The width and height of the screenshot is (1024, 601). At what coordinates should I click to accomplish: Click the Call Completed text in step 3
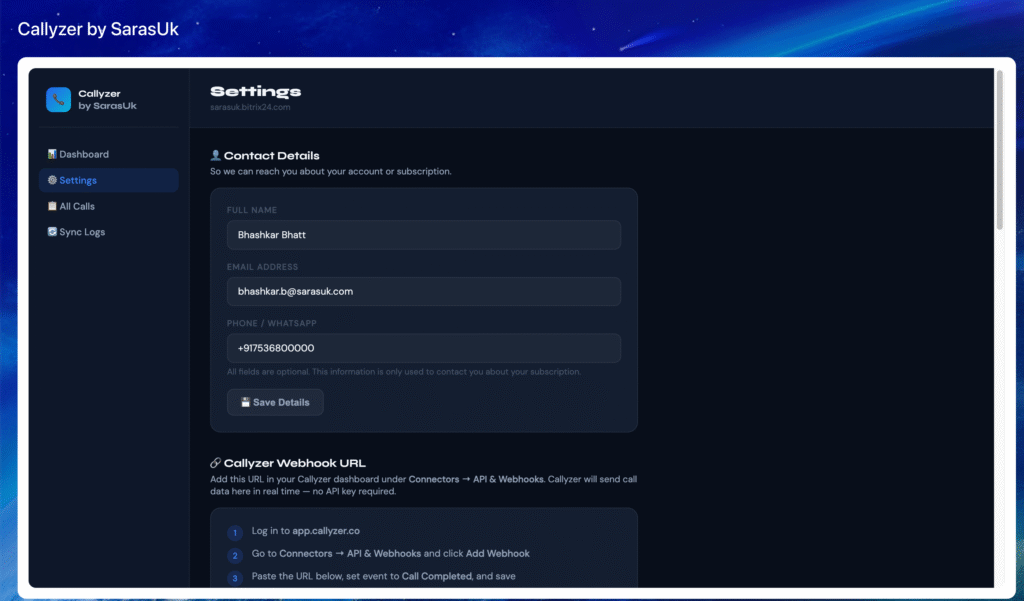pyautogui.click(x=436, y=576)
